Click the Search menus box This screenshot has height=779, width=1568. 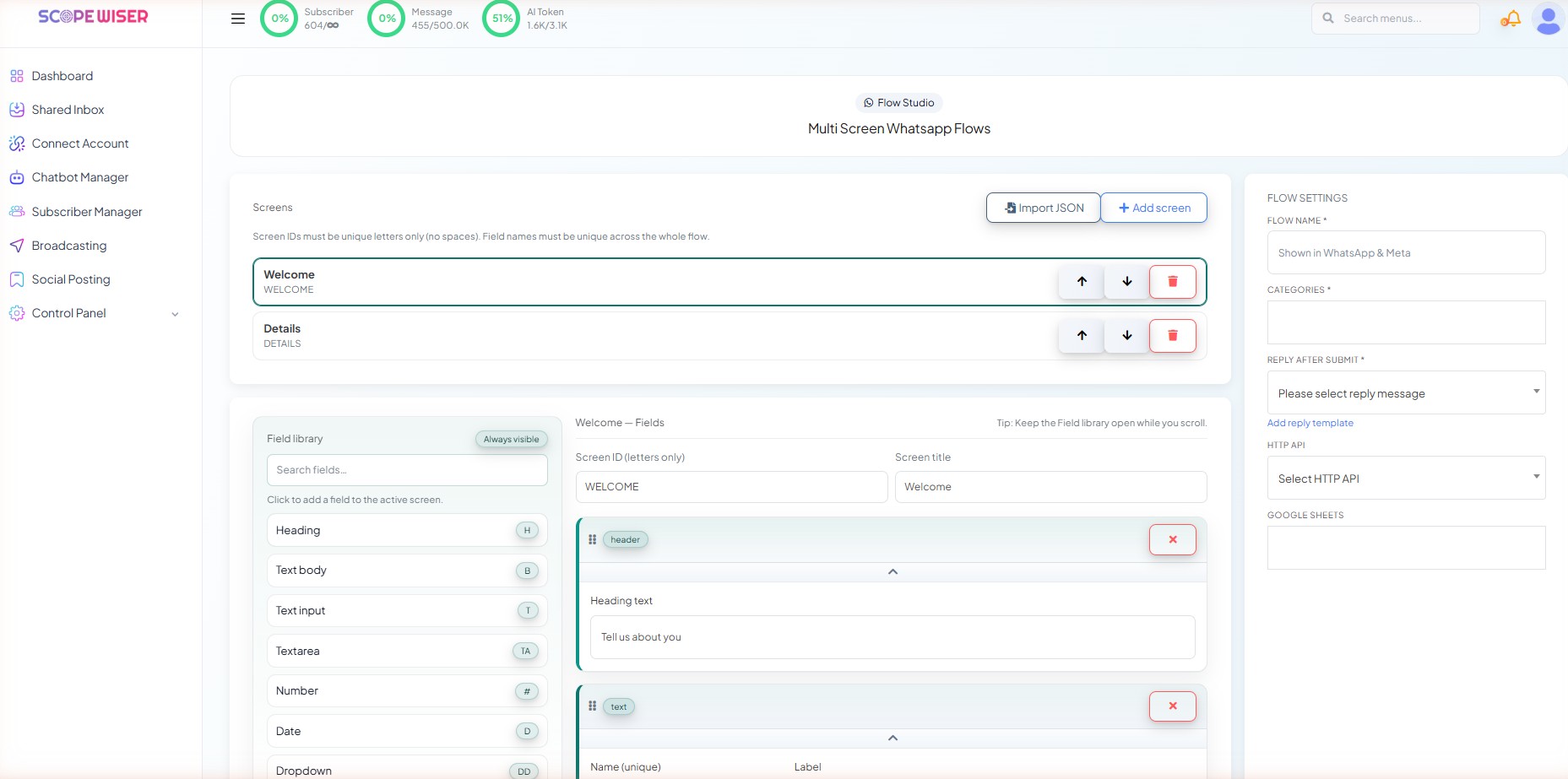(1396, 19)
